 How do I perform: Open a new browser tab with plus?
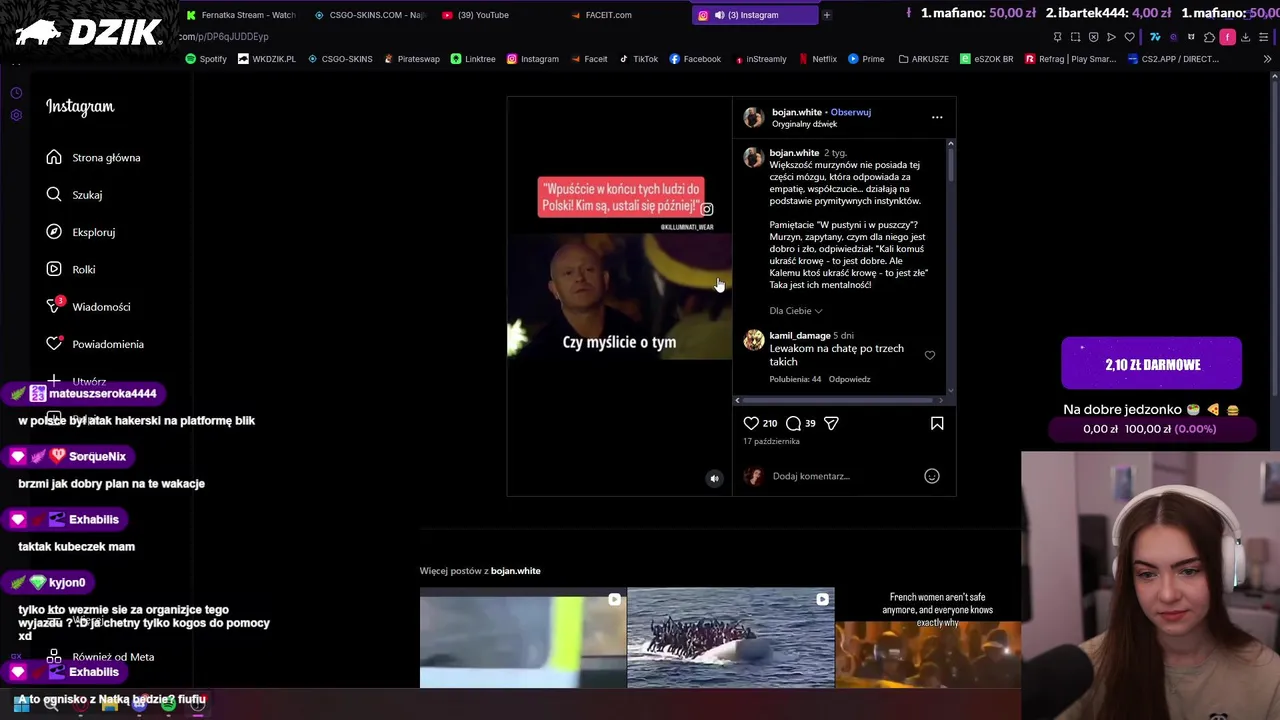[827, 15]
